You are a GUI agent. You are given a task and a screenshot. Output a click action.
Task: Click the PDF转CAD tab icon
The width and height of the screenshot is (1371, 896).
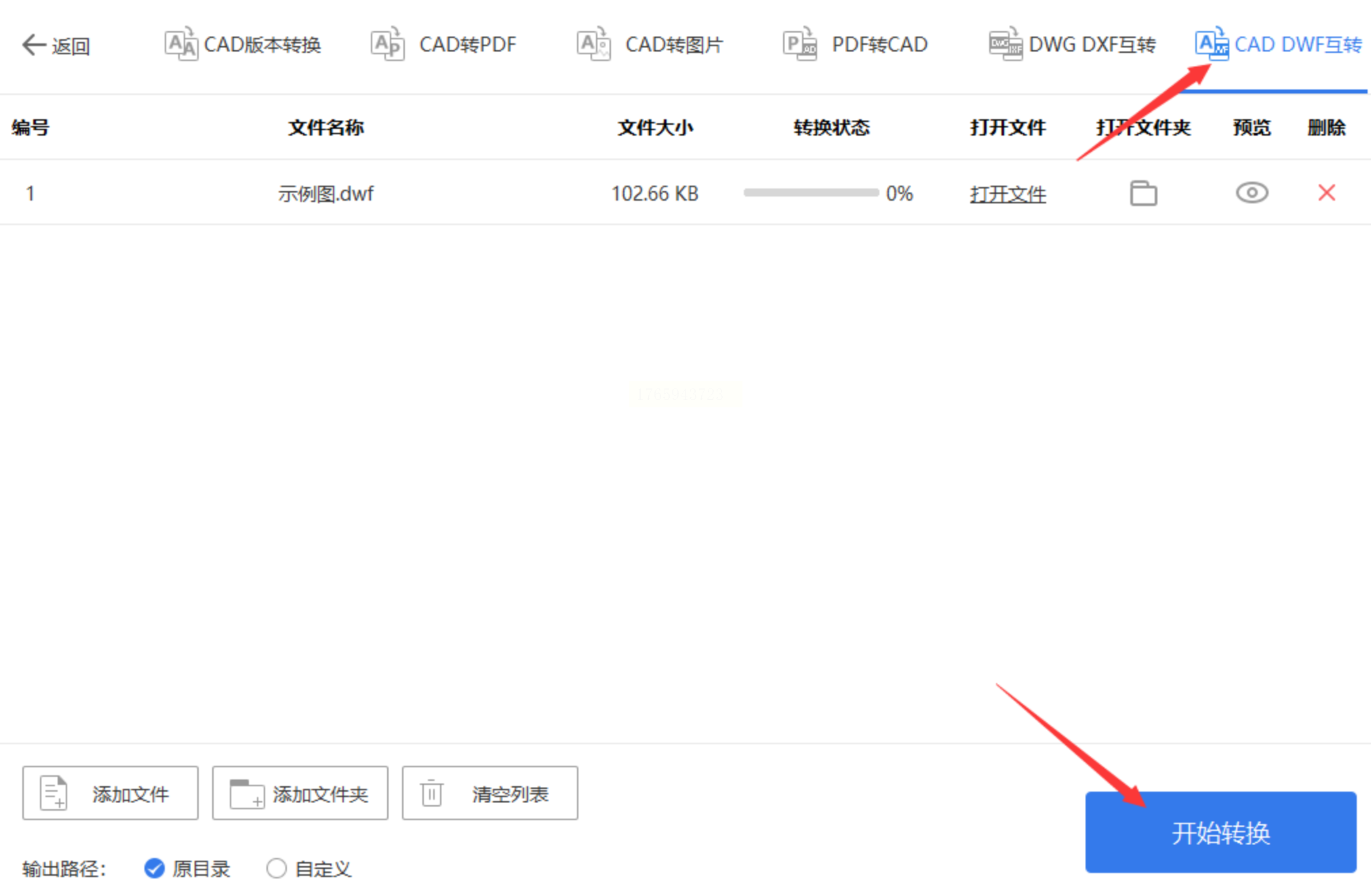(x=799, y=45)
